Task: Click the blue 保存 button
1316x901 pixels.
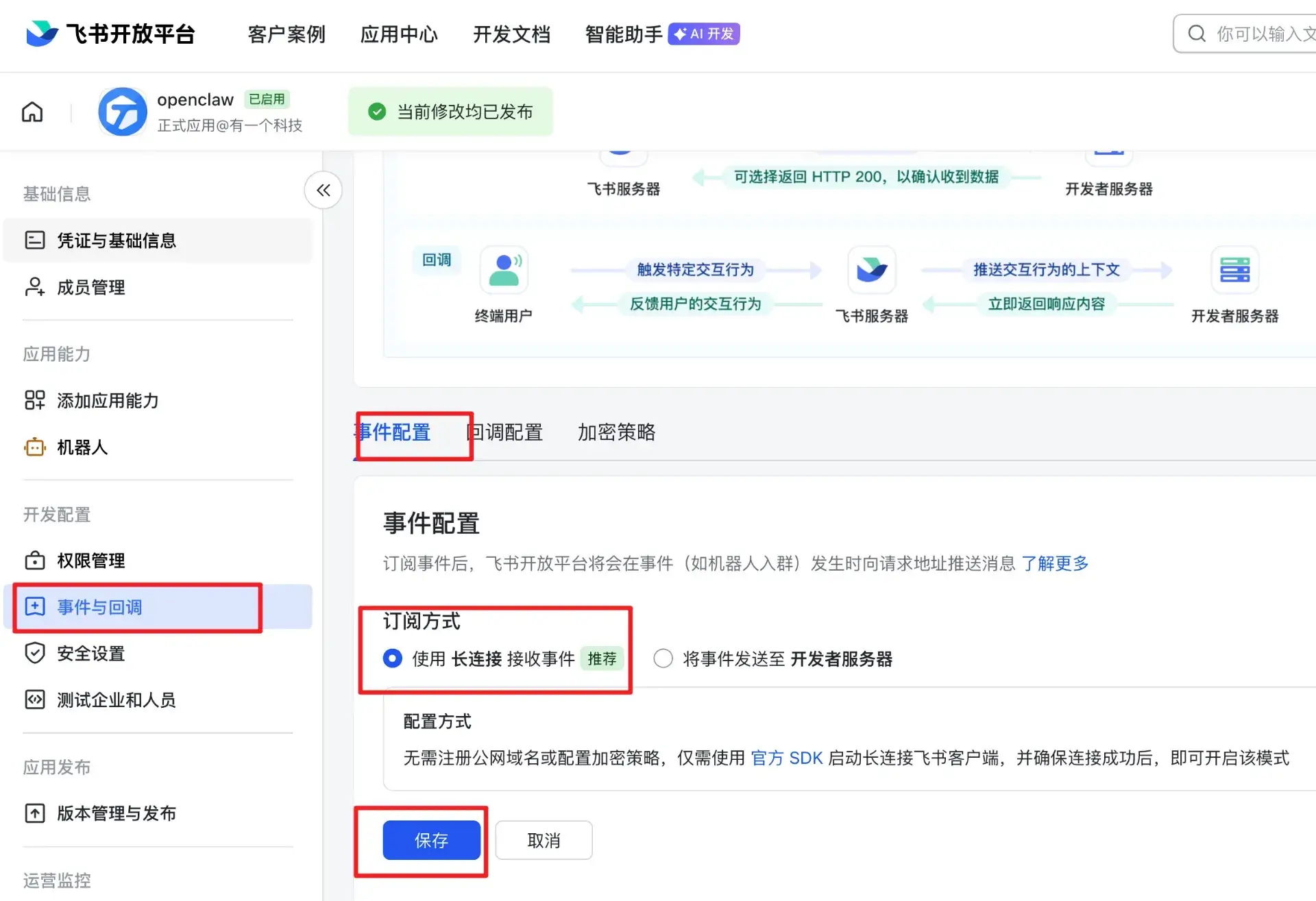Action: coord(431,840)
